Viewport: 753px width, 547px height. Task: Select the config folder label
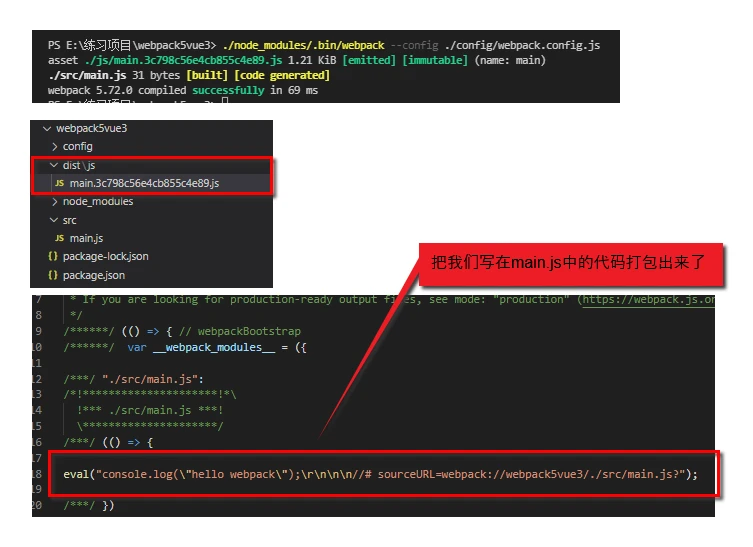coord(78,146)
